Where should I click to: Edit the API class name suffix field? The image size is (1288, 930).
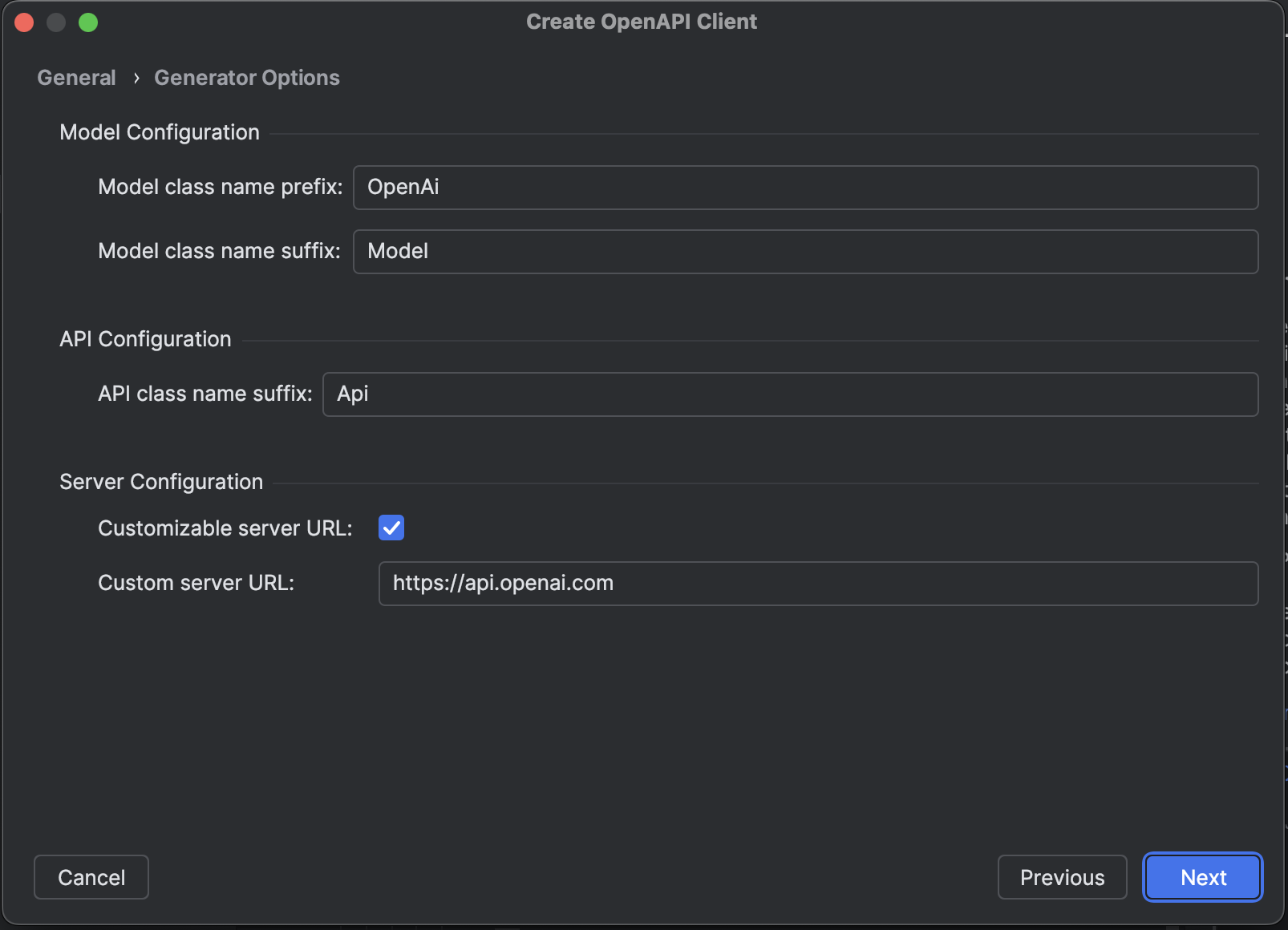pos(790,394)
